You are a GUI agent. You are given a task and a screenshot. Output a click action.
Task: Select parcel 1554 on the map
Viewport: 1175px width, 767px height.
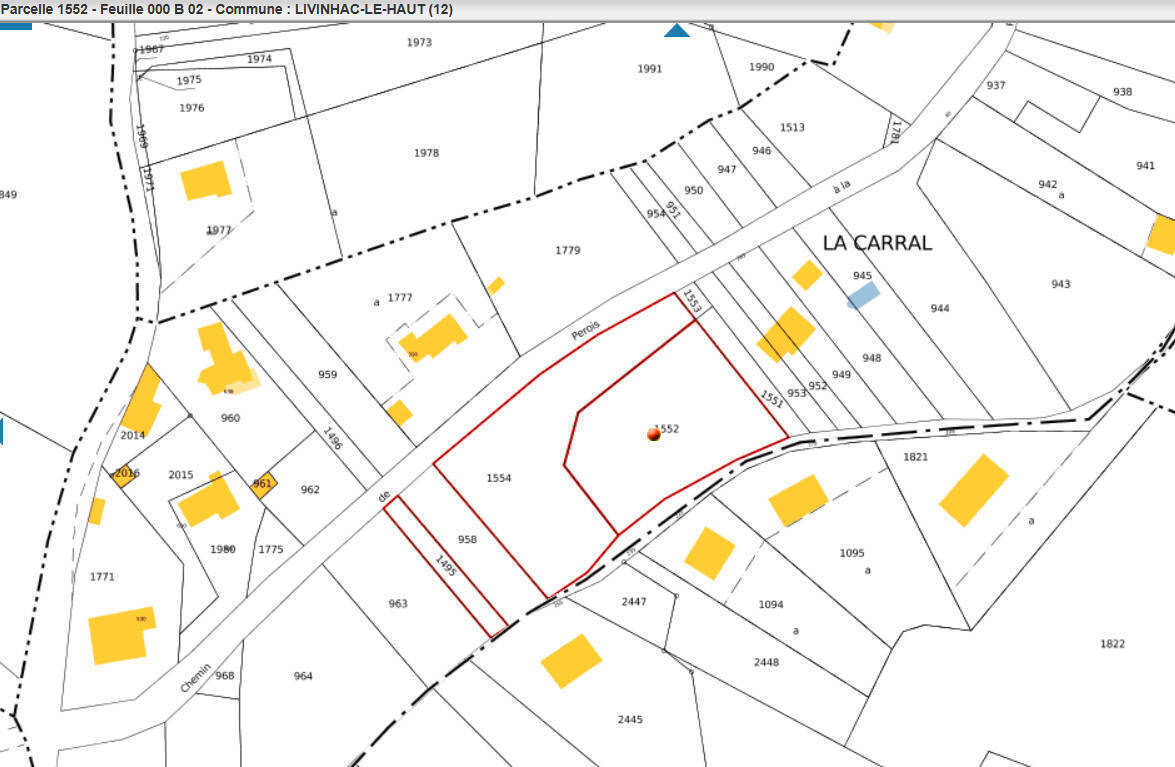coord(498,479)
